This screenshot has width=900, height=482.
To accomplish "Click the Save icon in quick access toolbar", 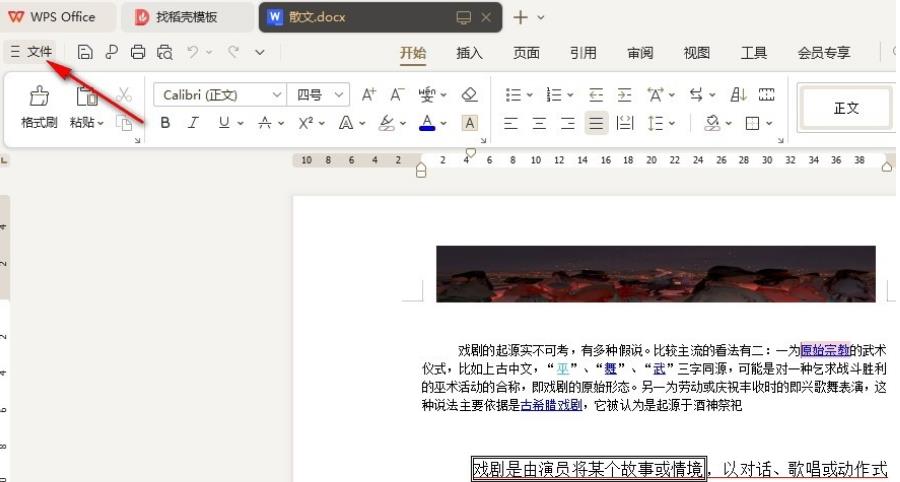I will (85, 52).
